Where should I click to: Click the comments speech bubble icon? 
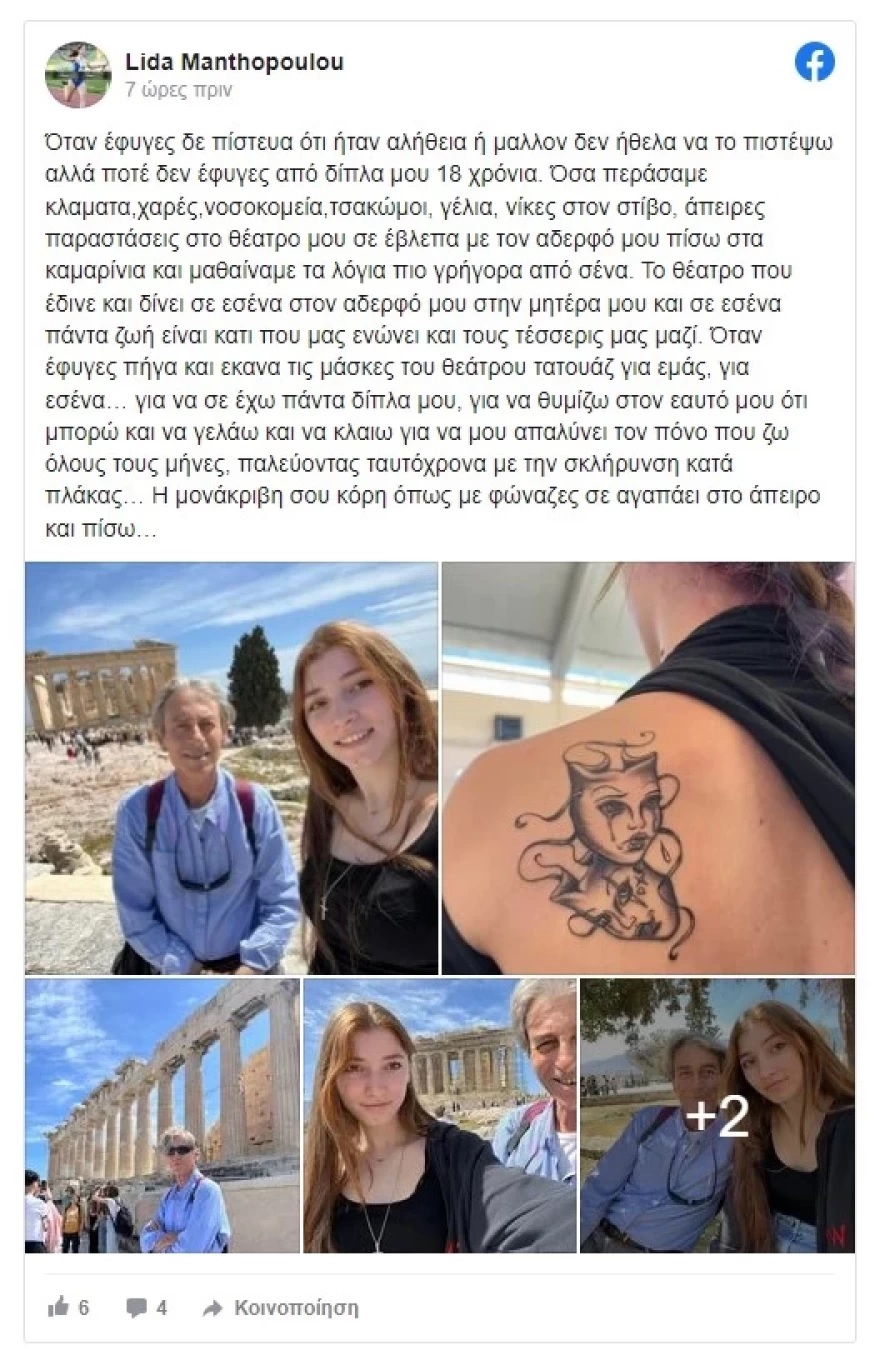tap(137, 1308)
